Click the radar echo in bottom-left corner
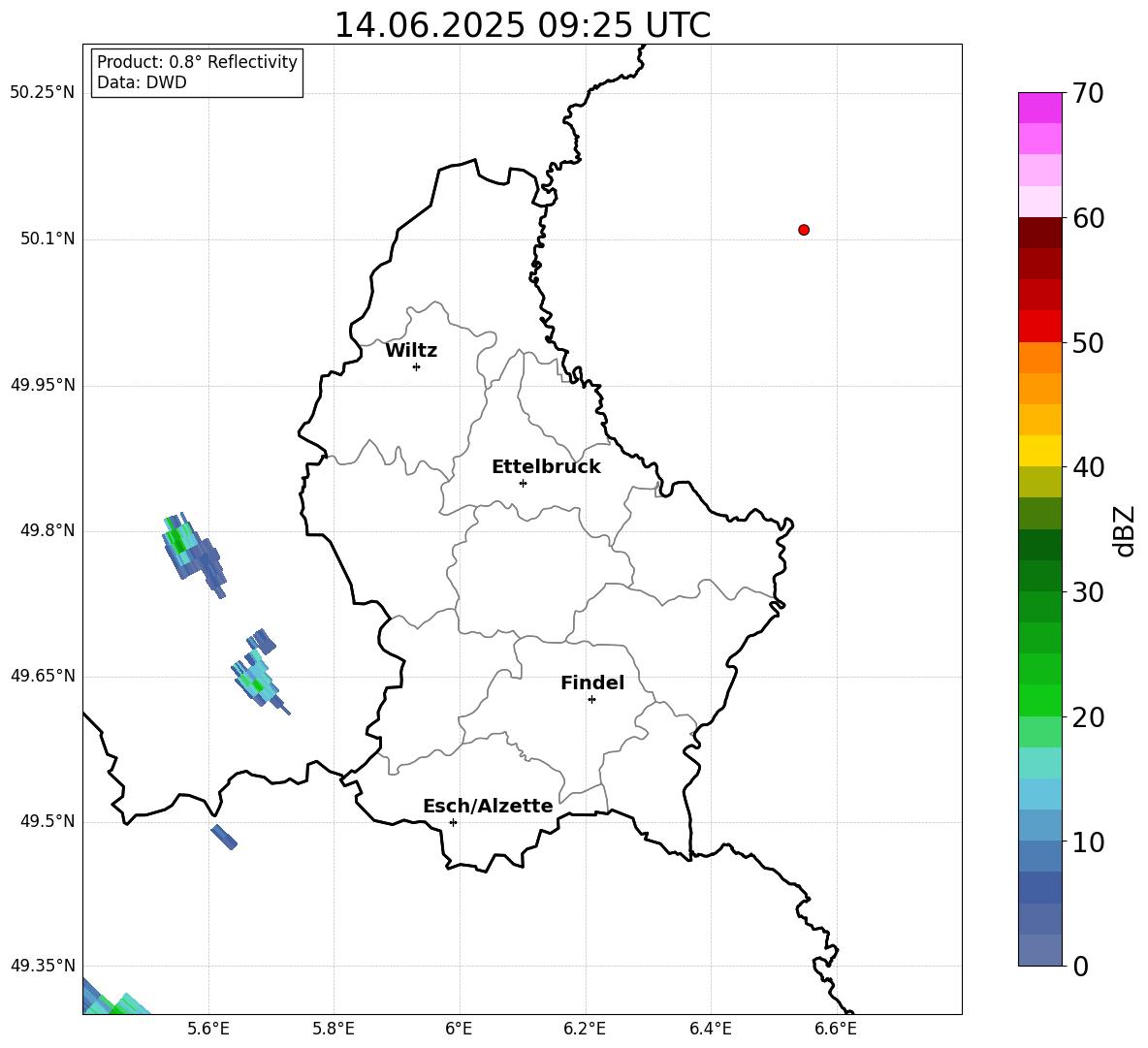The height and width of the screenshot is (1048, 1148). coord(115,997)
